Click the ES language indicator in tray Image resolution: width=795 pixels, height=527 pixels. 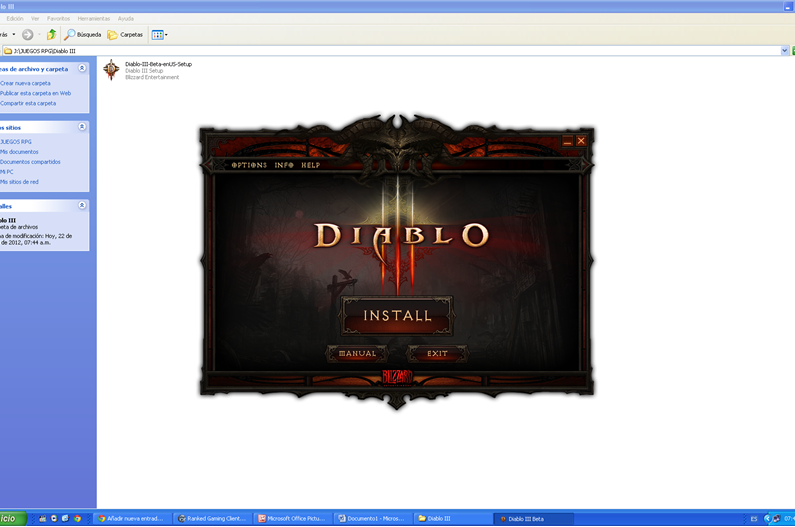753,518
